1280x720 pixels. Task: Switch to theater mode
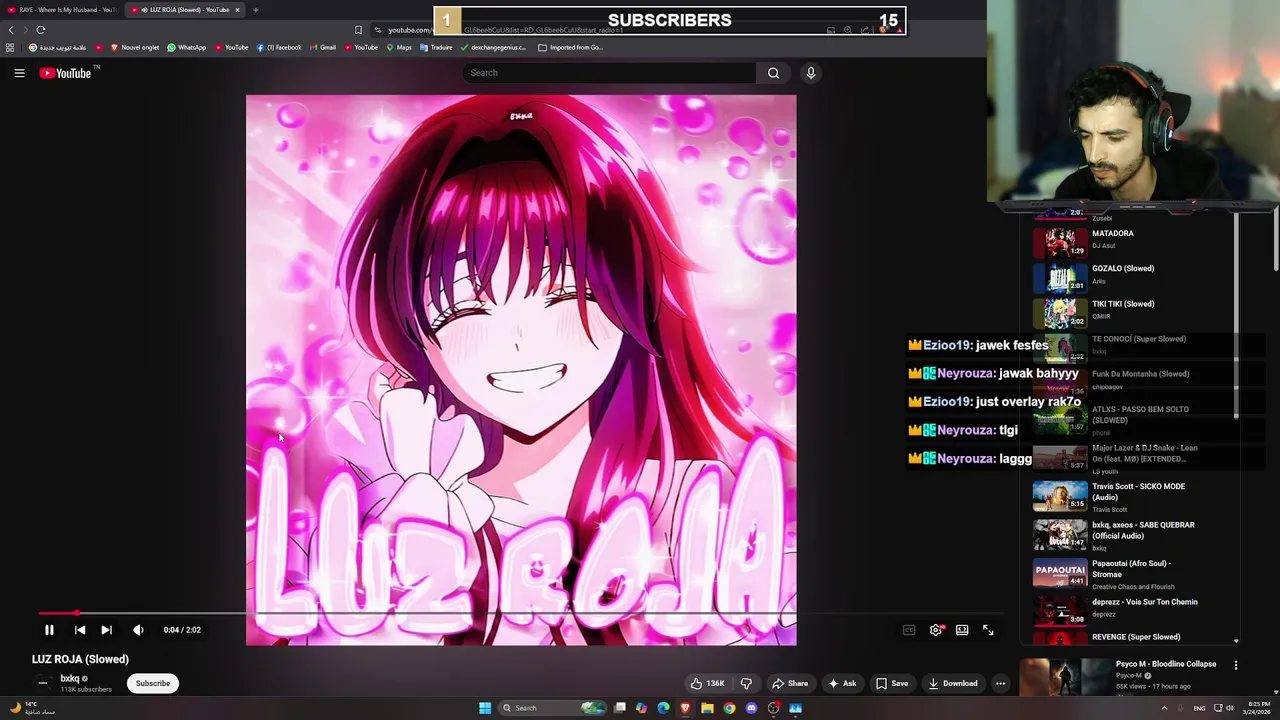point(962,630)
